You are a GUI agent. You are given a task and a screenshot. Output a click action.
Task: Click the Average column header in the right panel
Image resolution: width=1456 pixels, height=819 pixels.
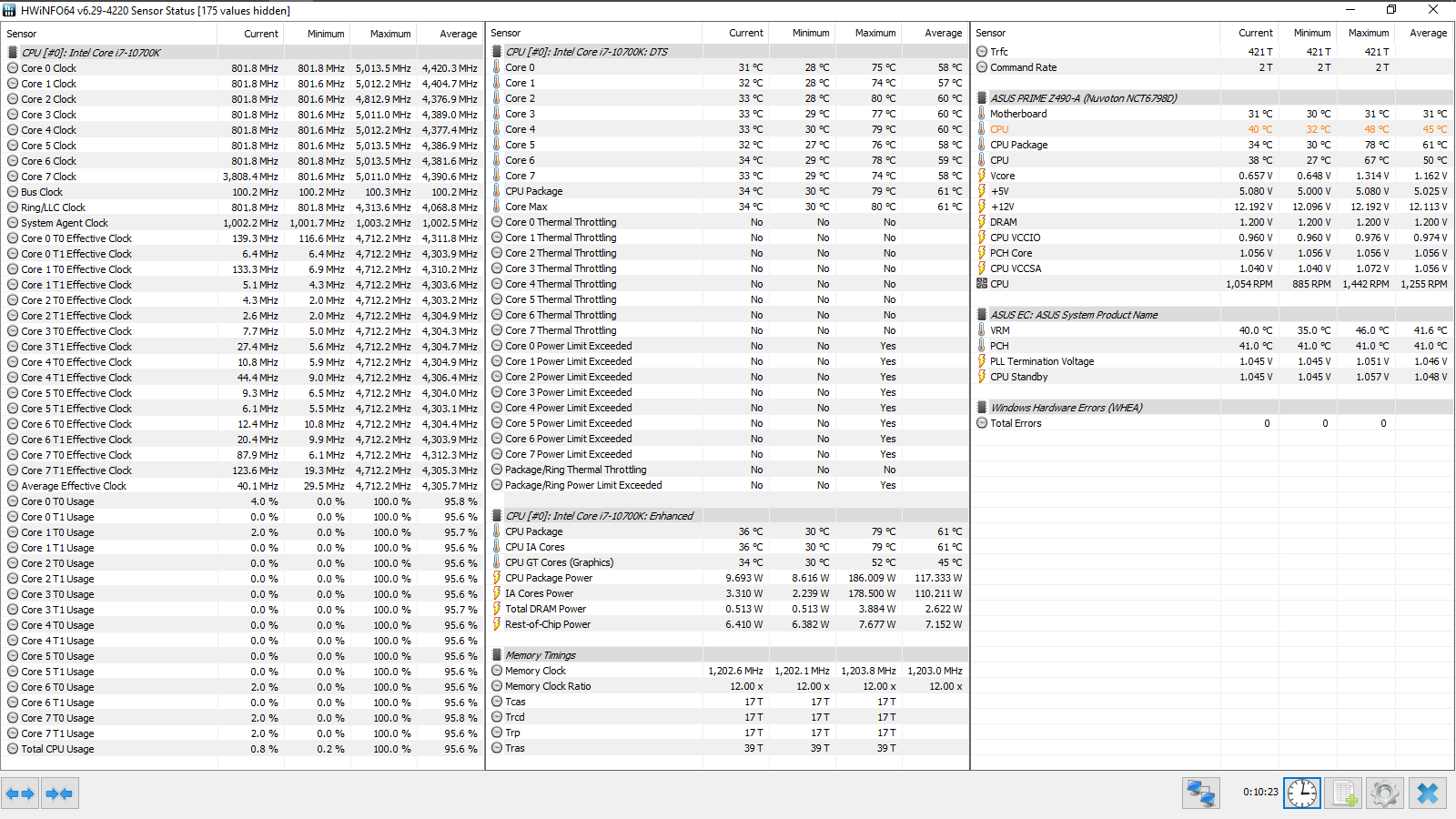(x=1422, y=33)
